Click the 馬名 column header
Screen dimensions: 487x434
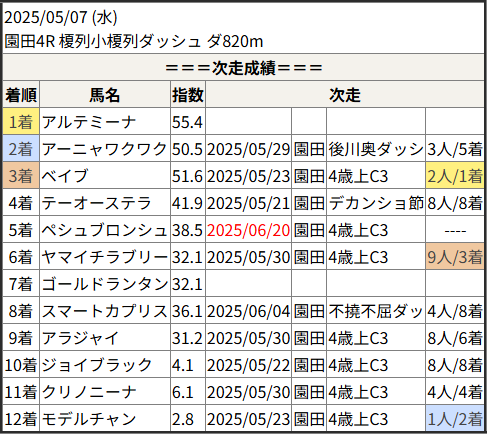[x=105, y=95]
